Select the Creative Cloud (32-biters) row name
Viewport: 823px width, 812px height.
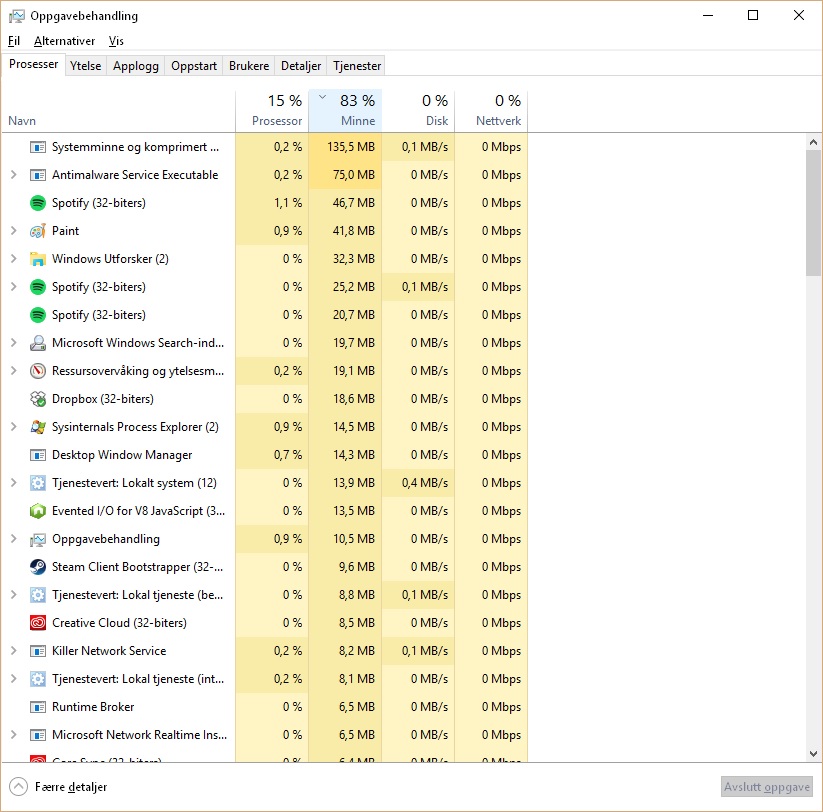click(119, 623)
